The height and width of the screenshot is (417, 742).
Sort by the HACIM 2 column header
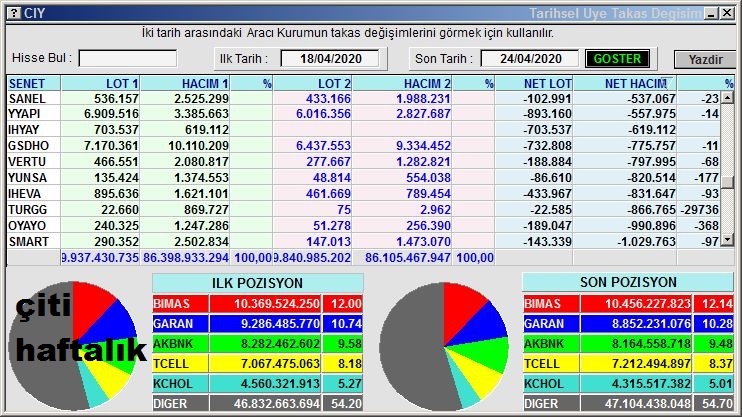tap(402, 83)
